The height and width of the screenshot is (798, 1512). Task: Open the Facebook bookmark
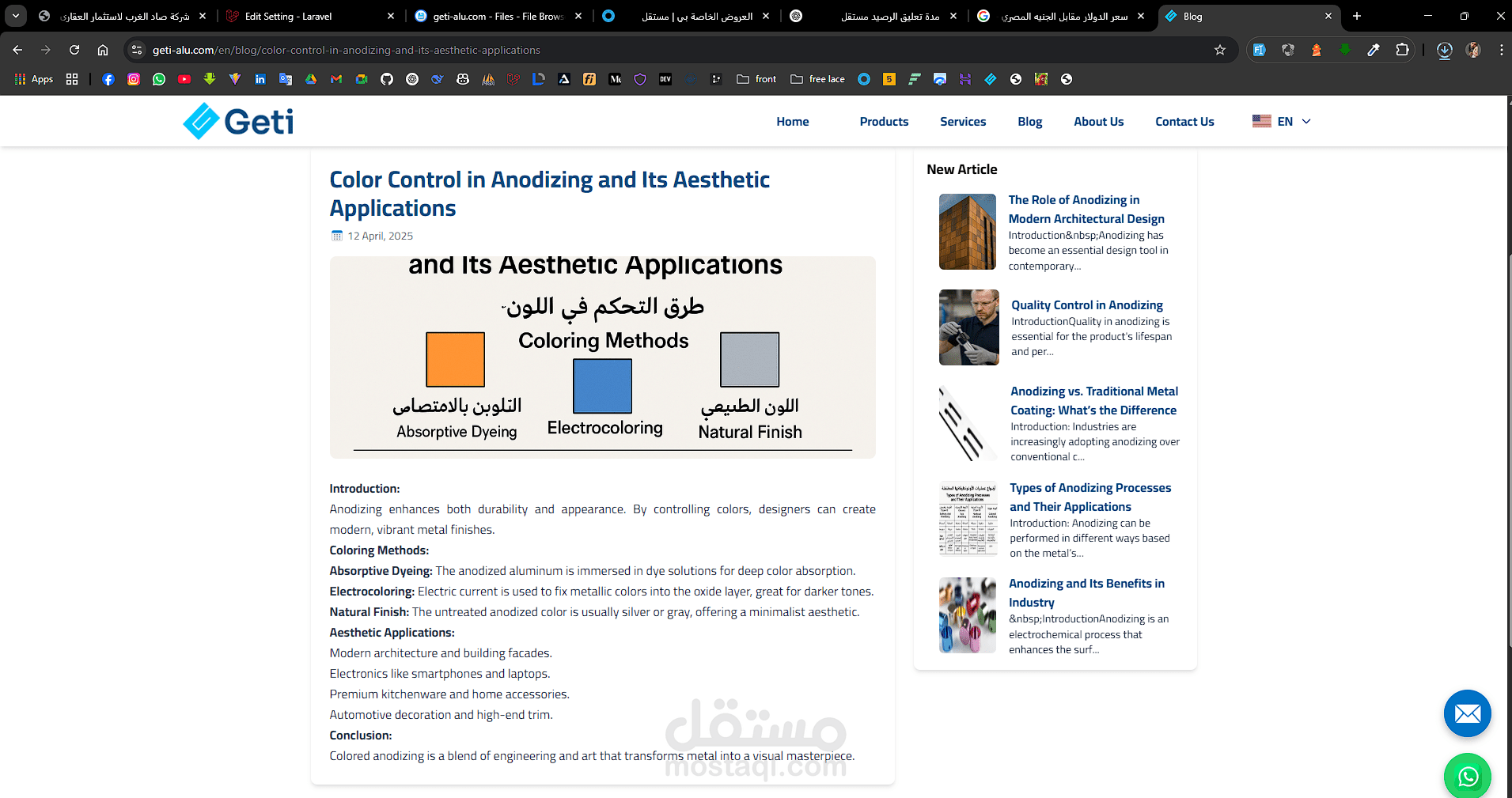pos(108,79)
